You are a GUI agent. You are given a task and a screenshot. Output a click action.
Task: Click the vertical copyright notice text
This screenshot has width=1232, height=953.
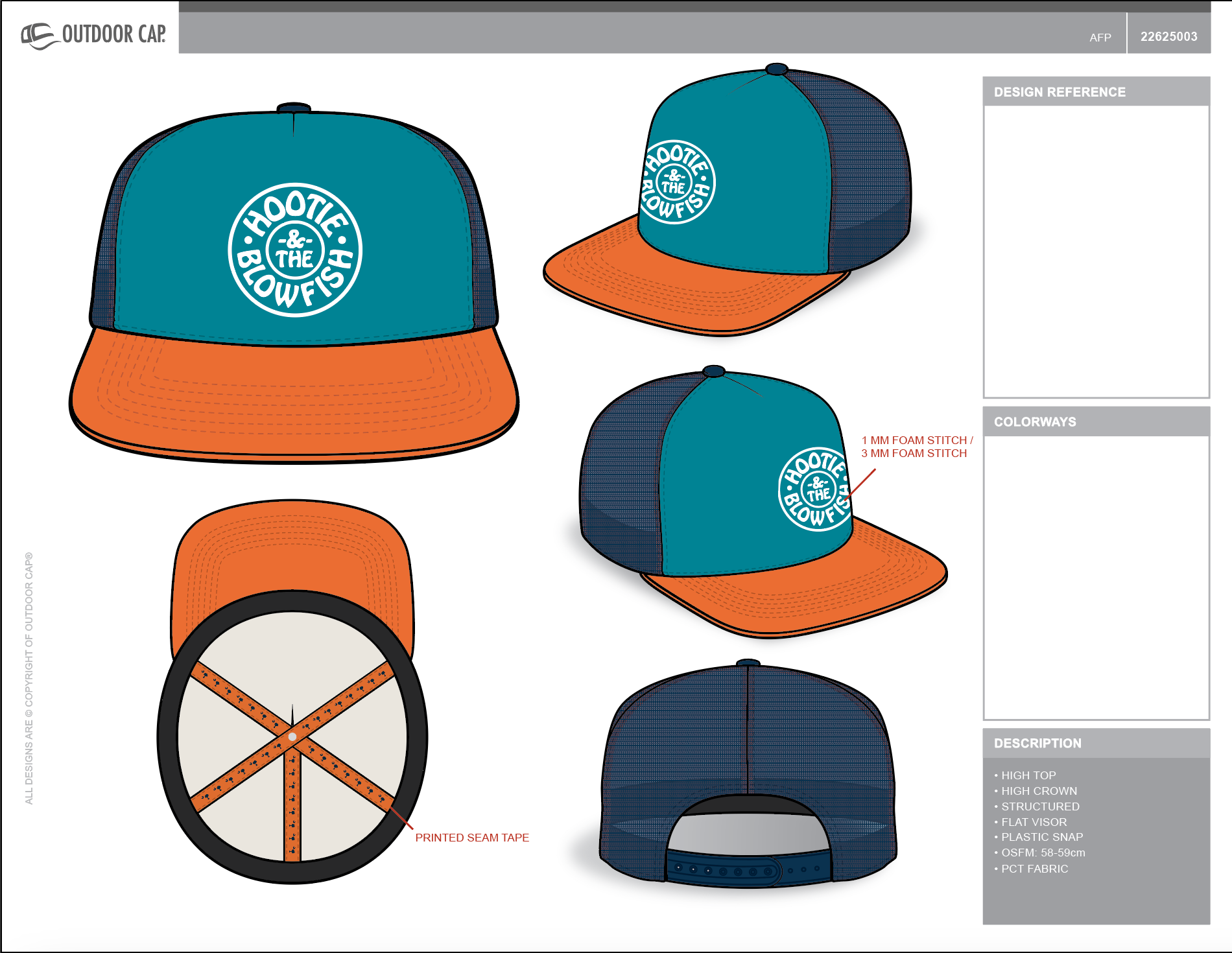pos(29,678)
